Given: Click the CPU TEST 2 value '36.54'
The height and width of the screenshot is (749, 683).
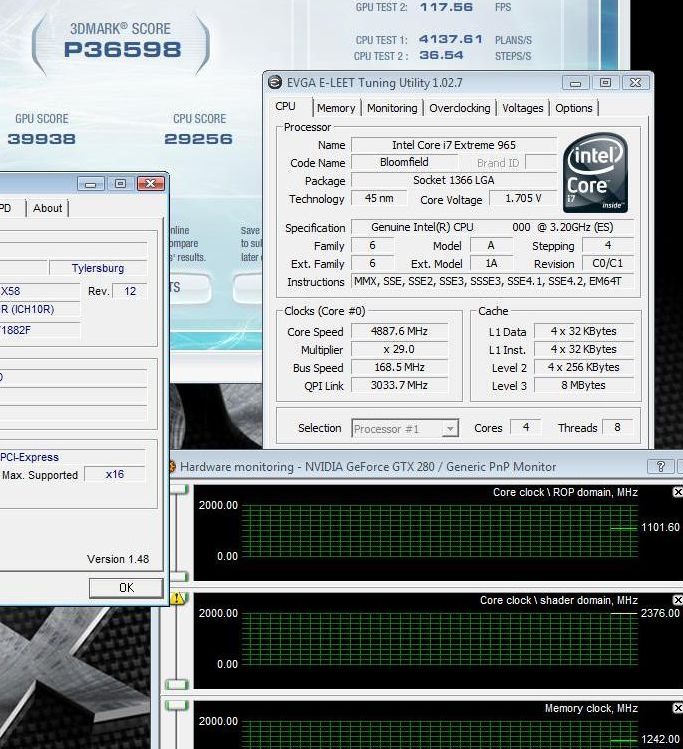Looking at the screenshot, I should coord(441,55).
